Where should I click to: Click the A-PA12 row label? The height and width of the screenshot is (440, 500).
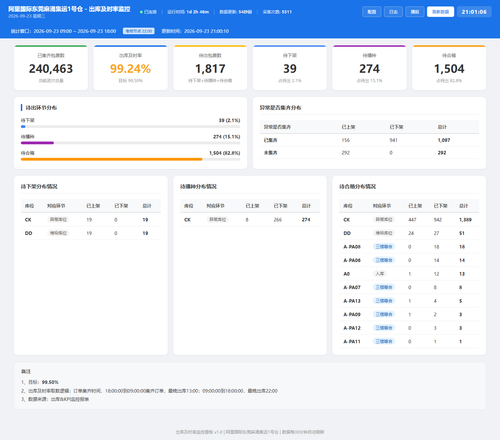352,328
